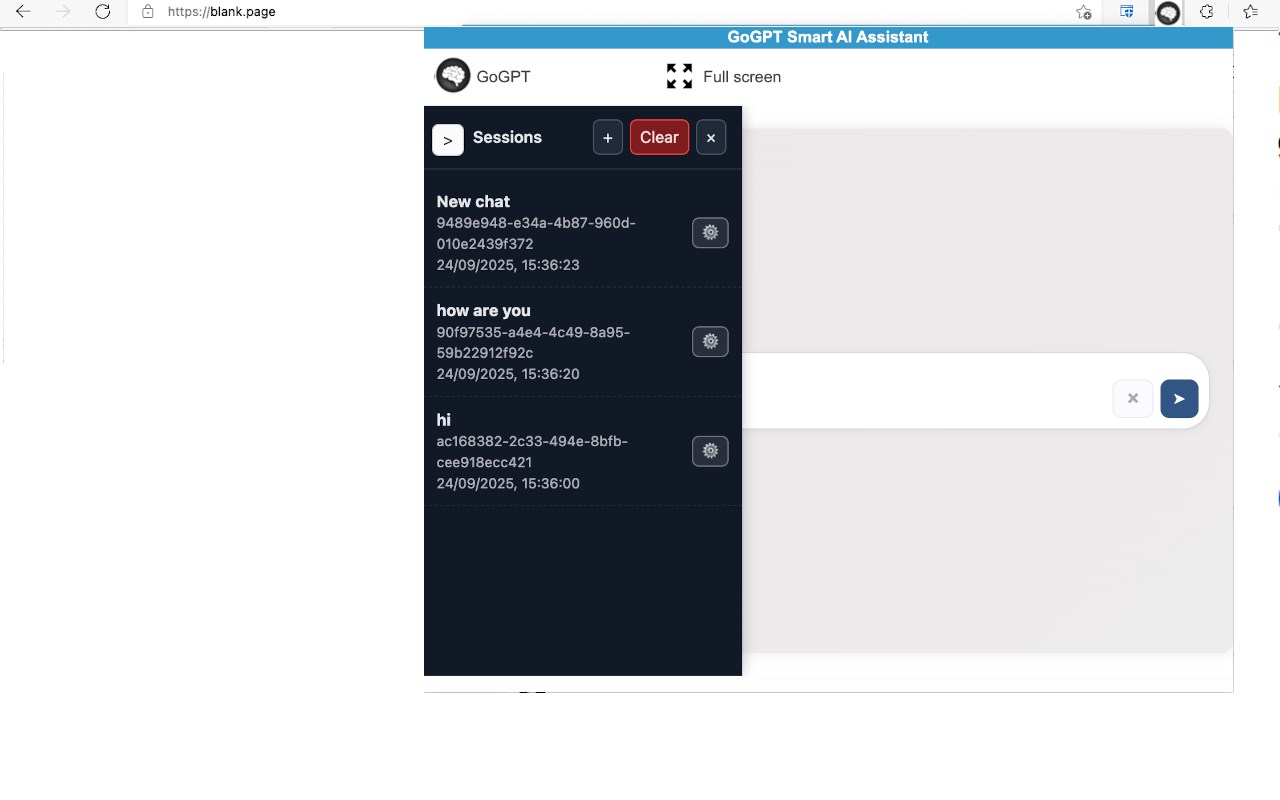Viewport: 1280px width, 800px height.
Task: Click timestamp 24/09/2025, 15:36:20
Action: click(508, 374)
